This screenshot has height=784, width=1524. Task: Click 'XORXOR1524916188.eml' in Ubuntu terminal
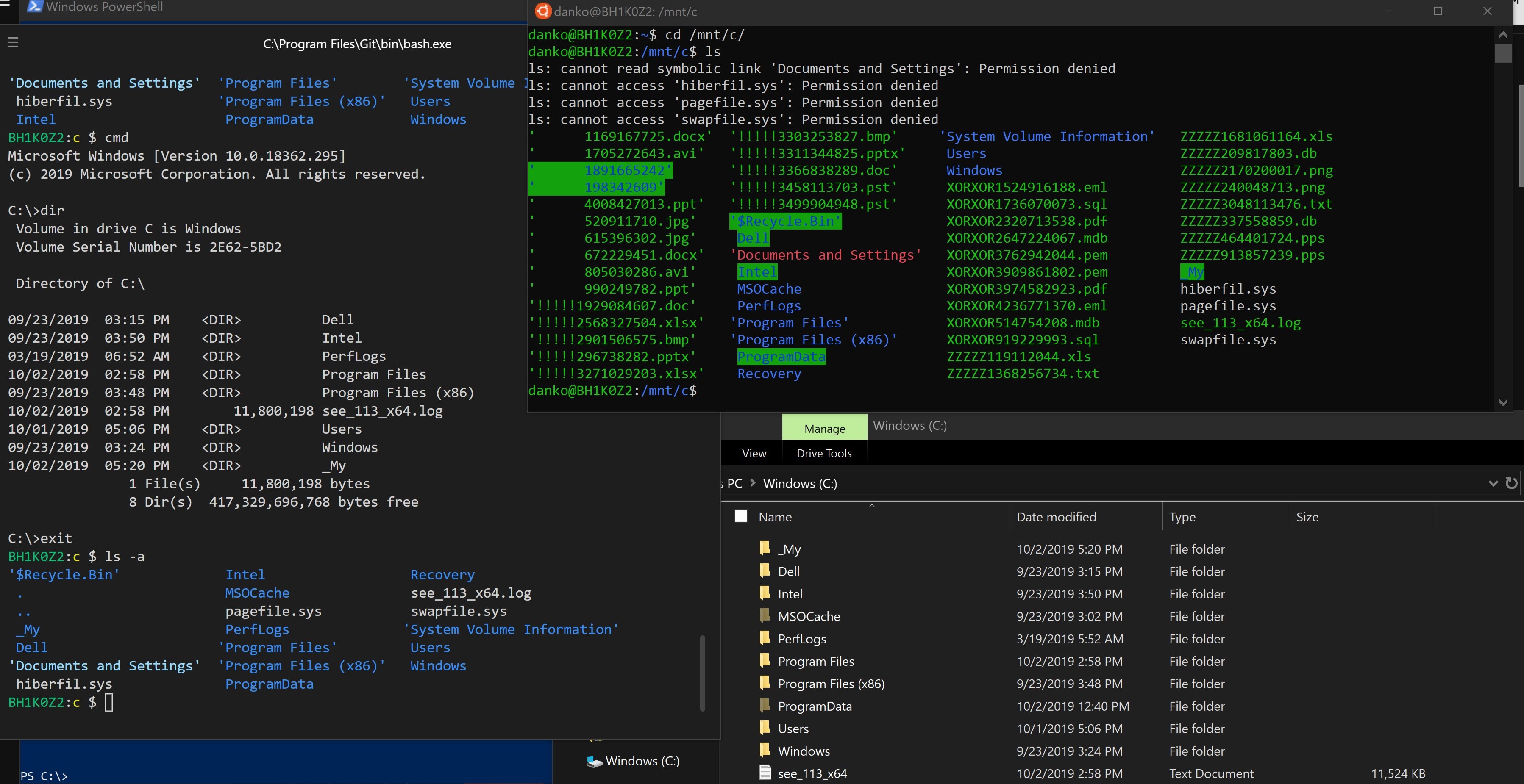pyautogui.click(x=1026, y=188)
